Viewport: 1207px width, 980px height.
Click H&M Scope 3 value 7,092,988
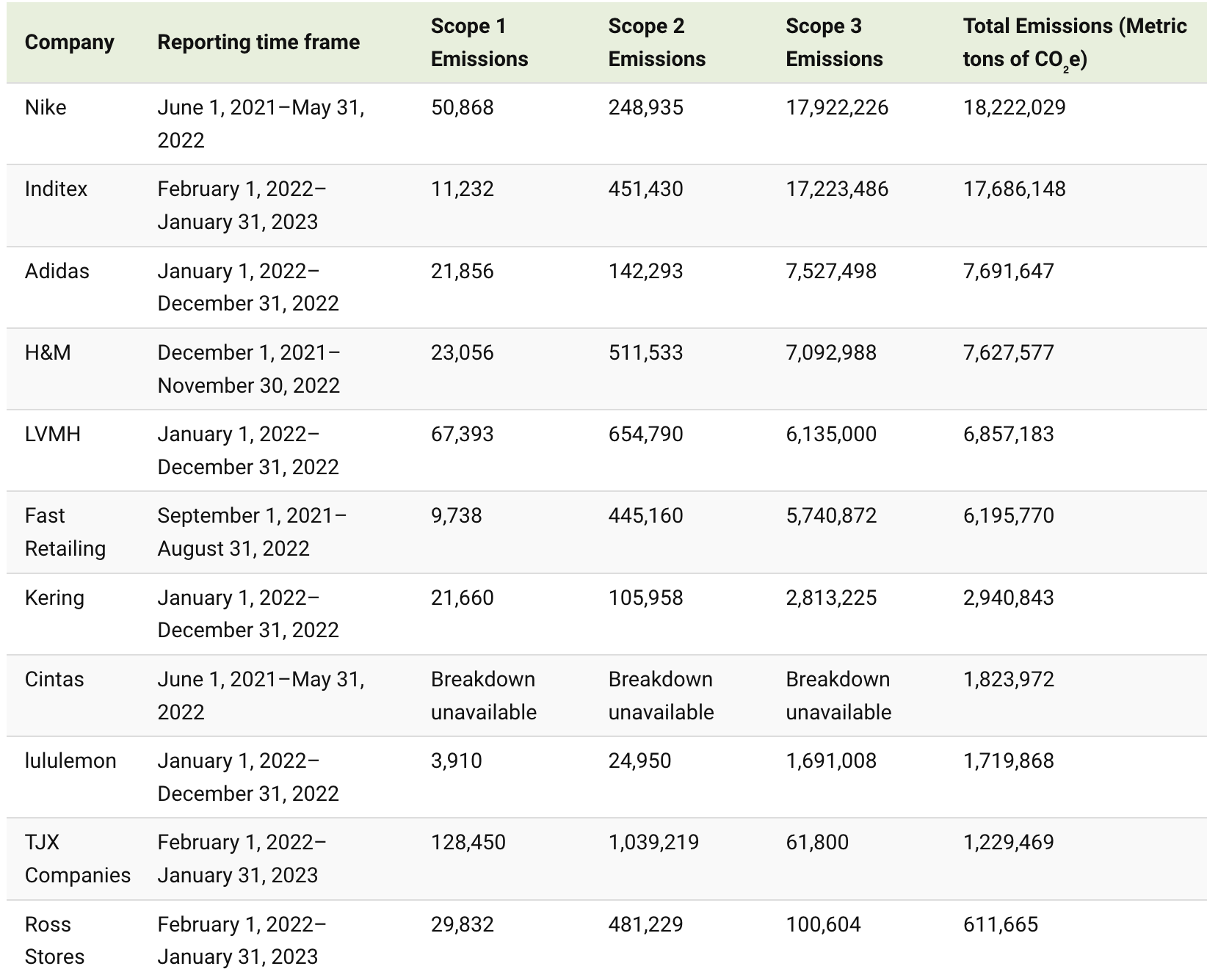click(x=831, y=353)
